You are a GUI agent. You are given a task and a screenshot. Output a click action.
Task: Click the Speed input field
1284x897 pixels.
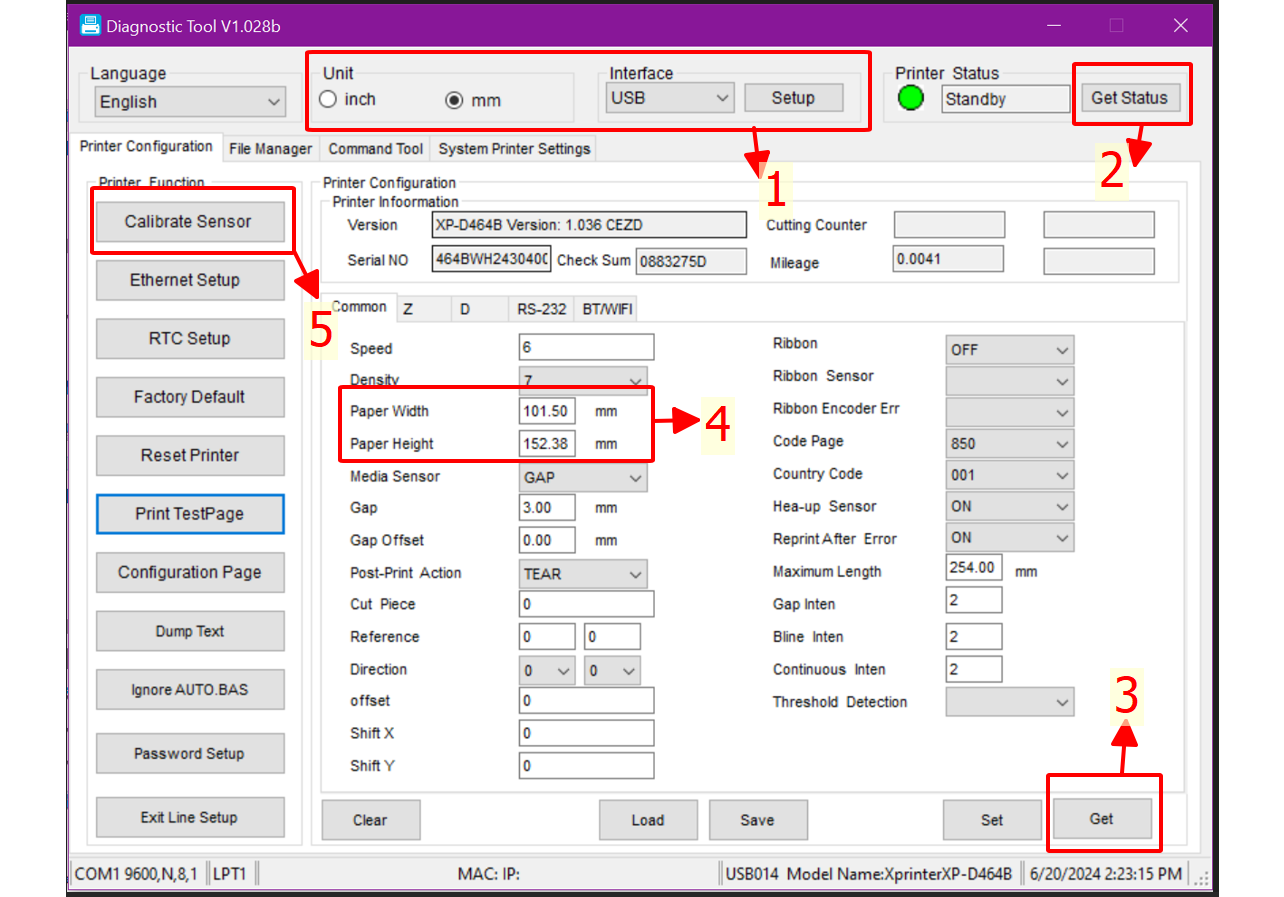[x=586, y=348]
